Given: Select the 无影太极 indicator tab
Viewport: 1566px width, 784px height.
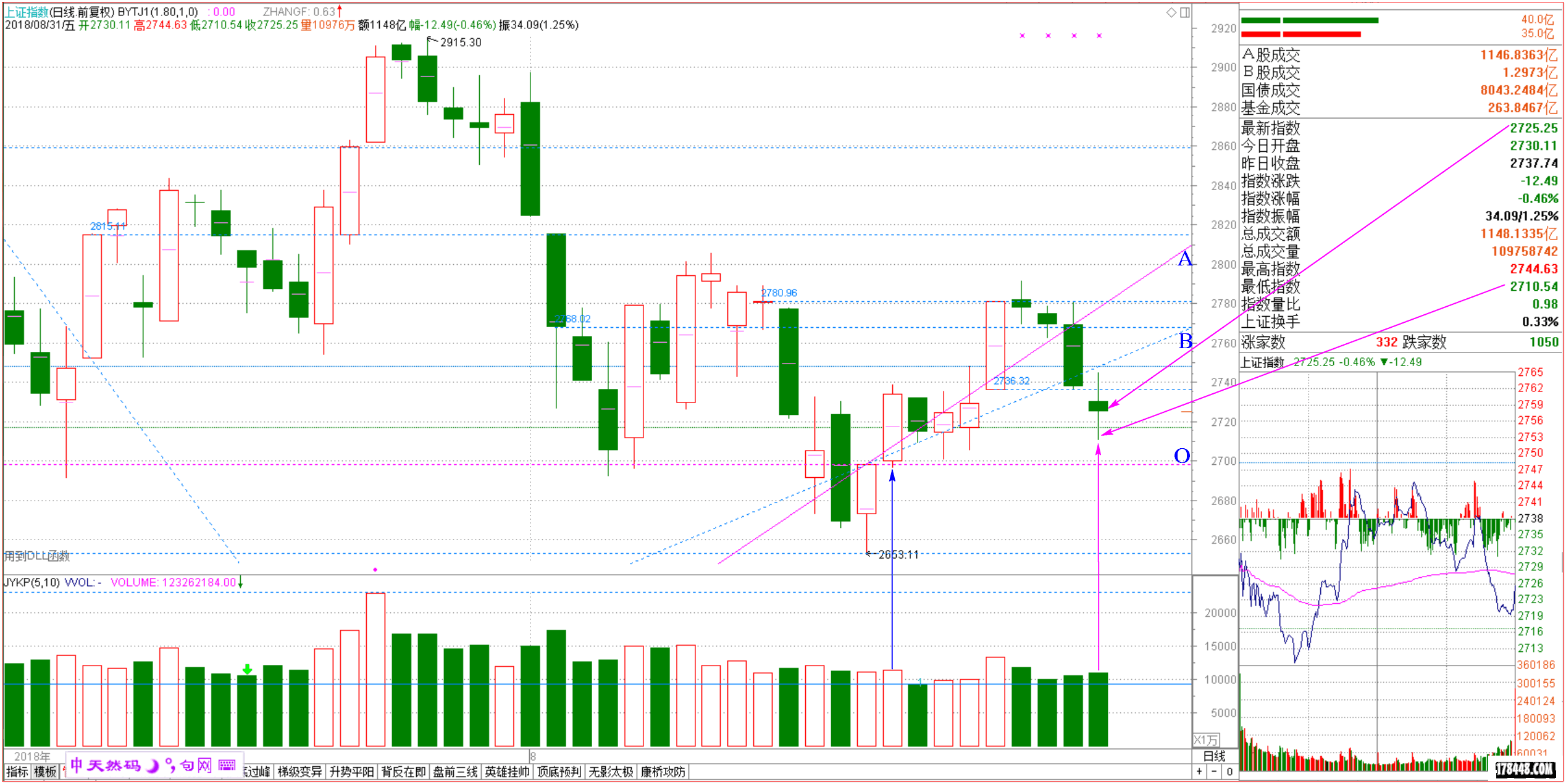Looking at the screenshot, I should coord(611,772).
